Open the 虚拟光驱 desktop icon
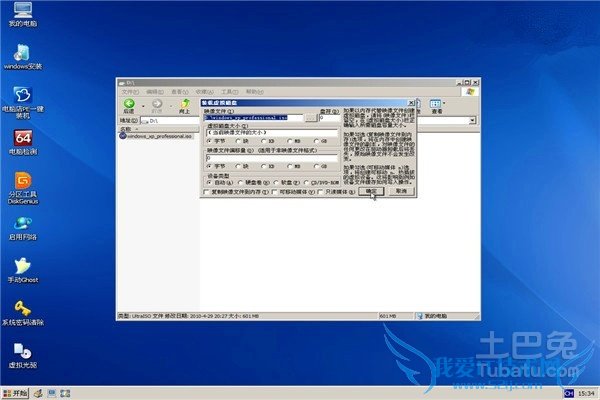The width and height of the screenshot is (600, 400). [21, 351]
